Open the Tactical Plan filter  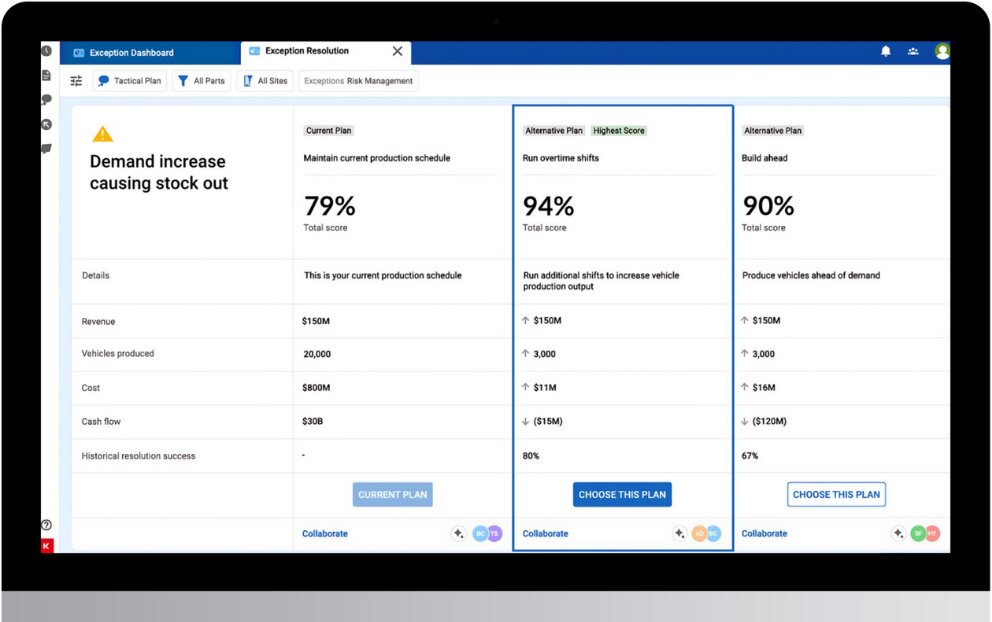click(x=129, y=81)
